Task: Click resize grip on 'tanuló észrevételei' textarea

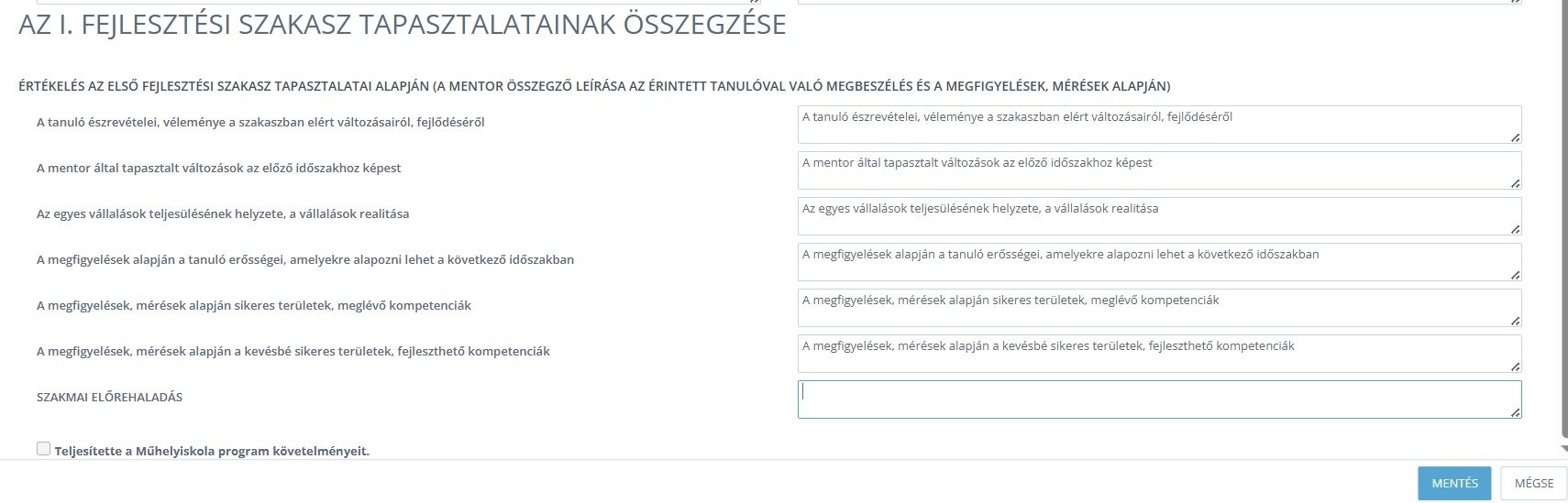Action: (x=1515, y=137)
